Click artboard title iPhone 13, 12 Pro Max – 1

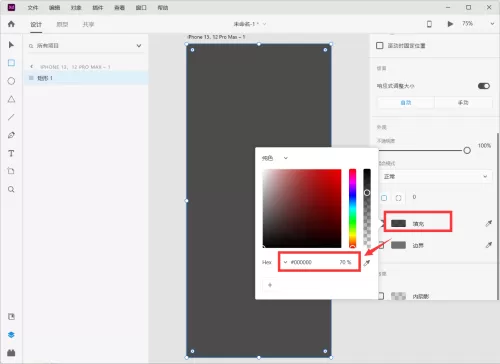coord(216,37)
